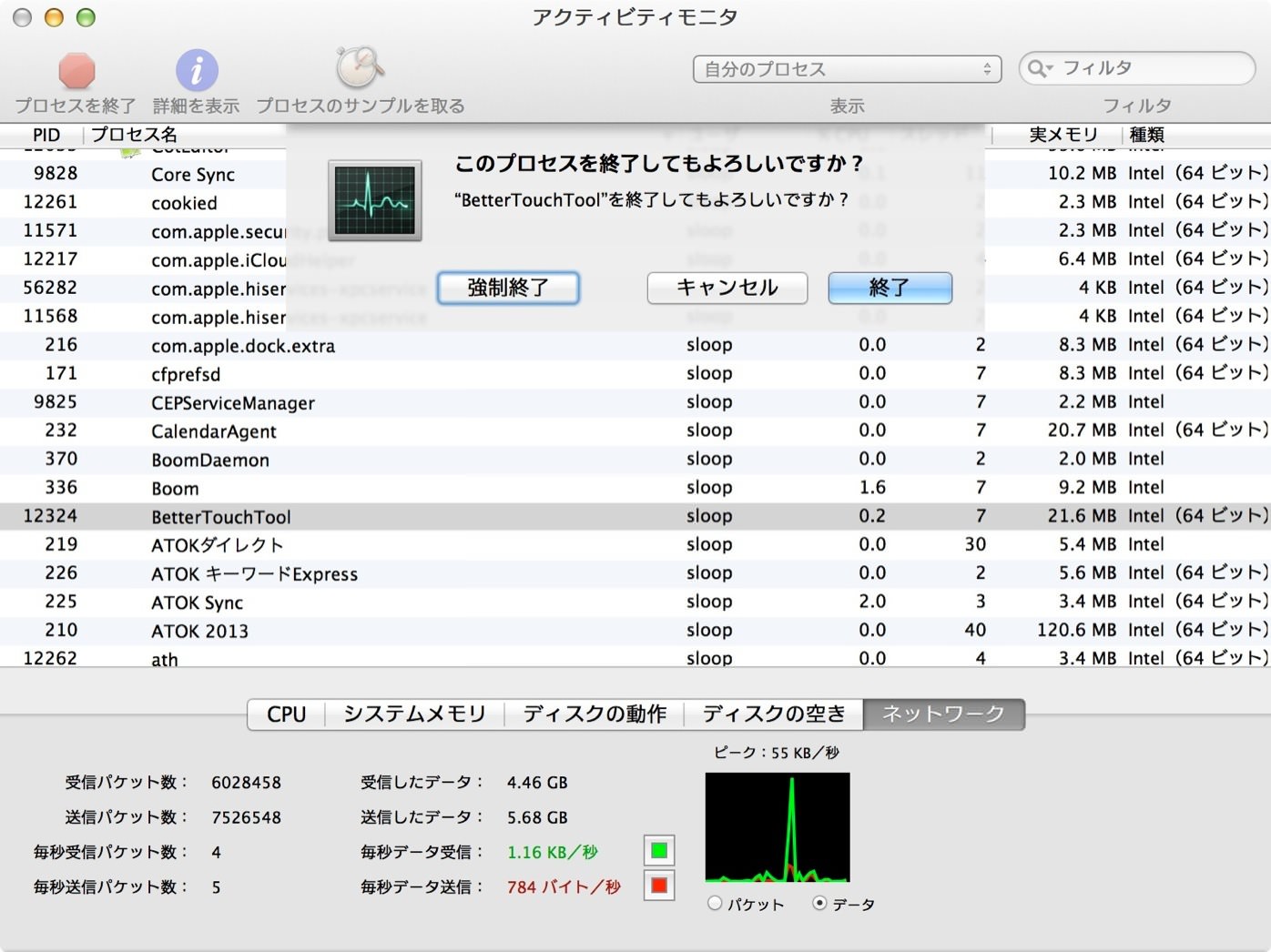Click the 送信パケット数 value 7526548
Viewport: 1271px width, 952px height.
(246, 817)
